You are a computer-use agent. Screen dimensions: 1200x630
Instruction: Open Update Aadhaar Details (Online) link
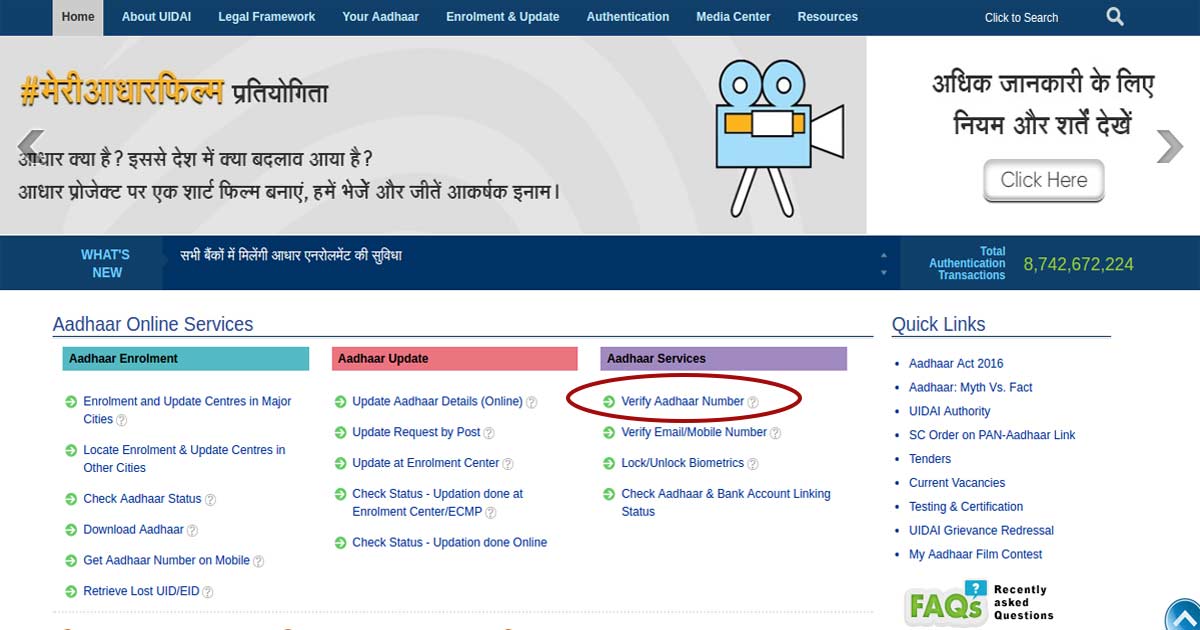click(437, 402)
